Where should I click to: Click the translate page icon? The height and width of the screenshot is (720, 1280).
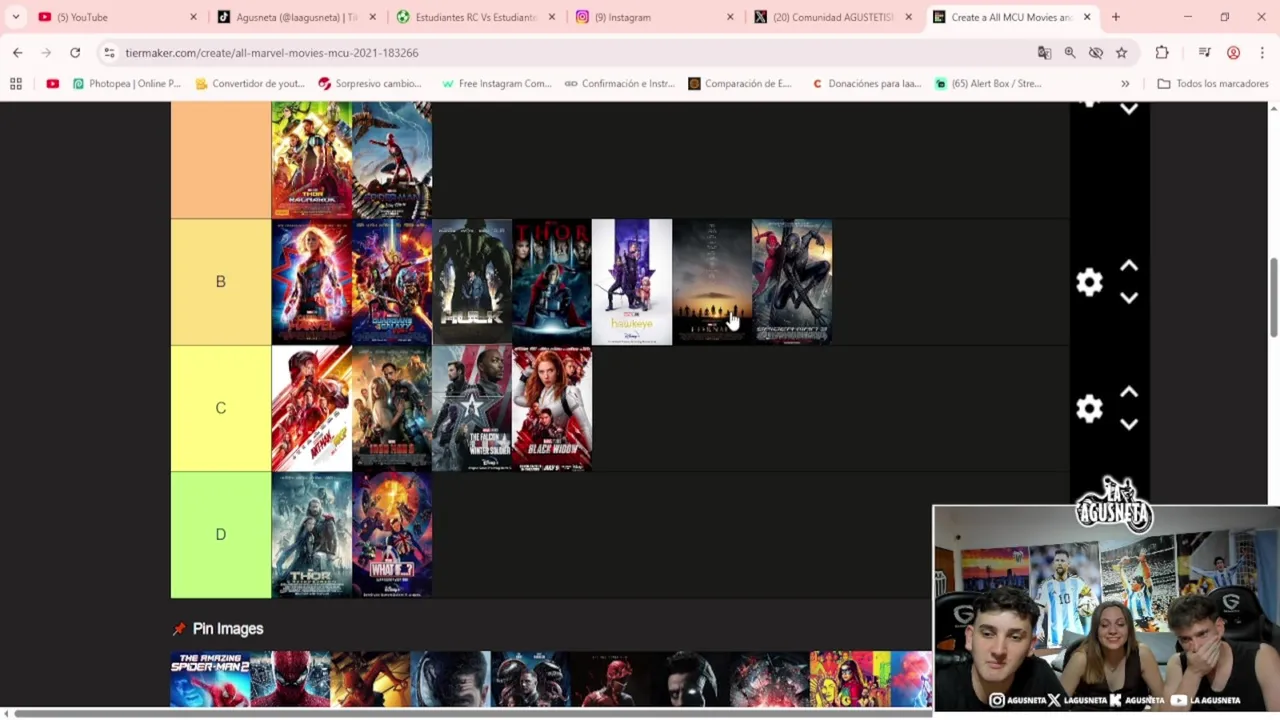(x=1044, y=53)
